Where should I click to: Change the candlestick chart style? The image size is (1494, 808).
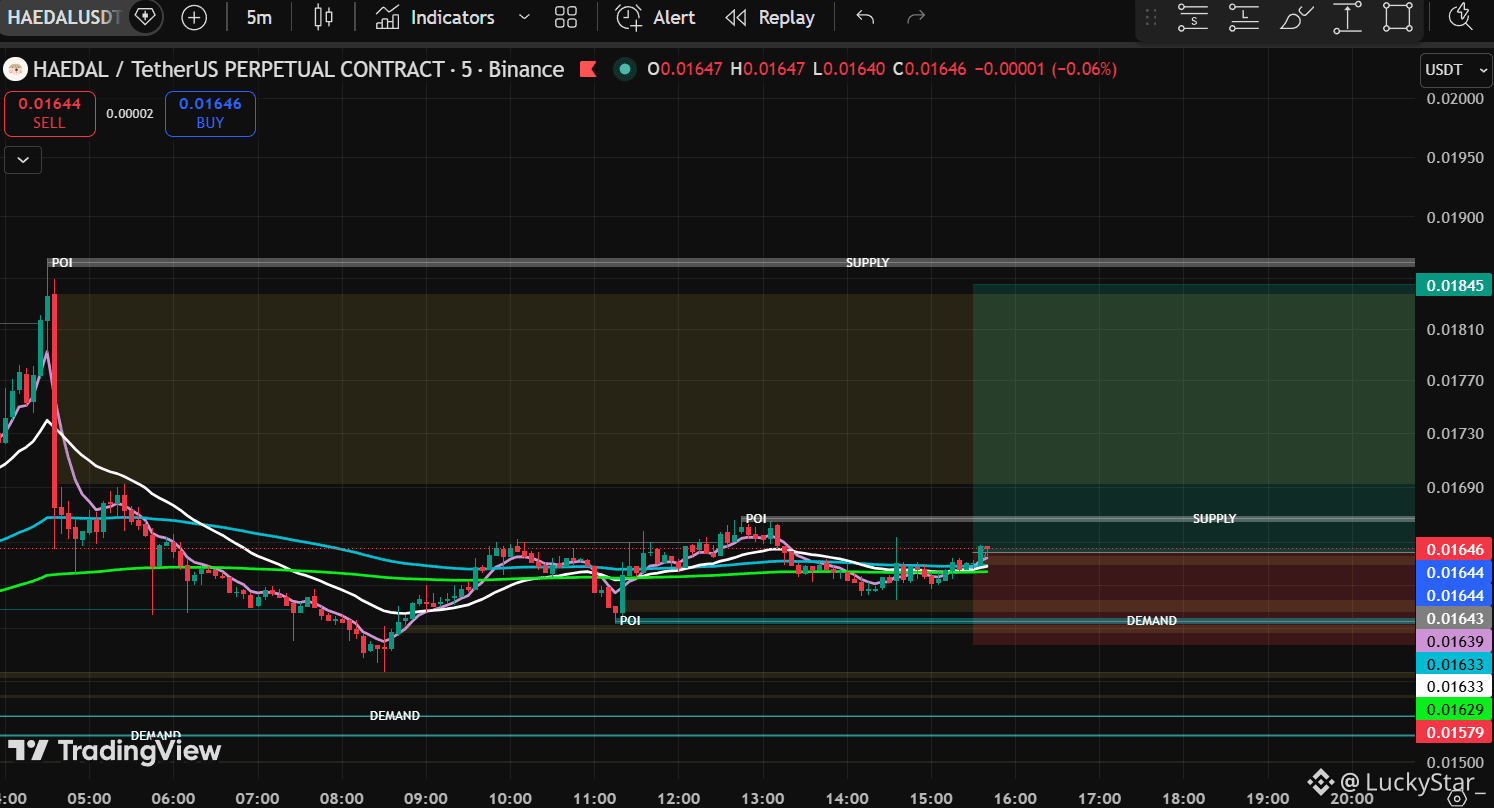point(323,17)
